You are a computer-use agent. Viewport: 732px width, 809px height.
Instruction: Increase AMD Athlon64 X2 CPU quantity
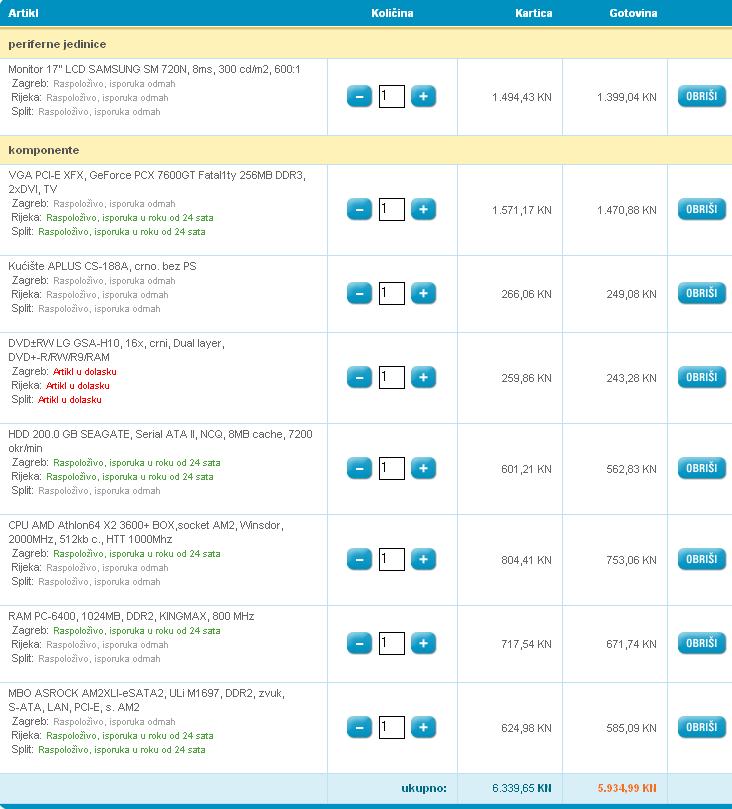(x=423, y=560)
